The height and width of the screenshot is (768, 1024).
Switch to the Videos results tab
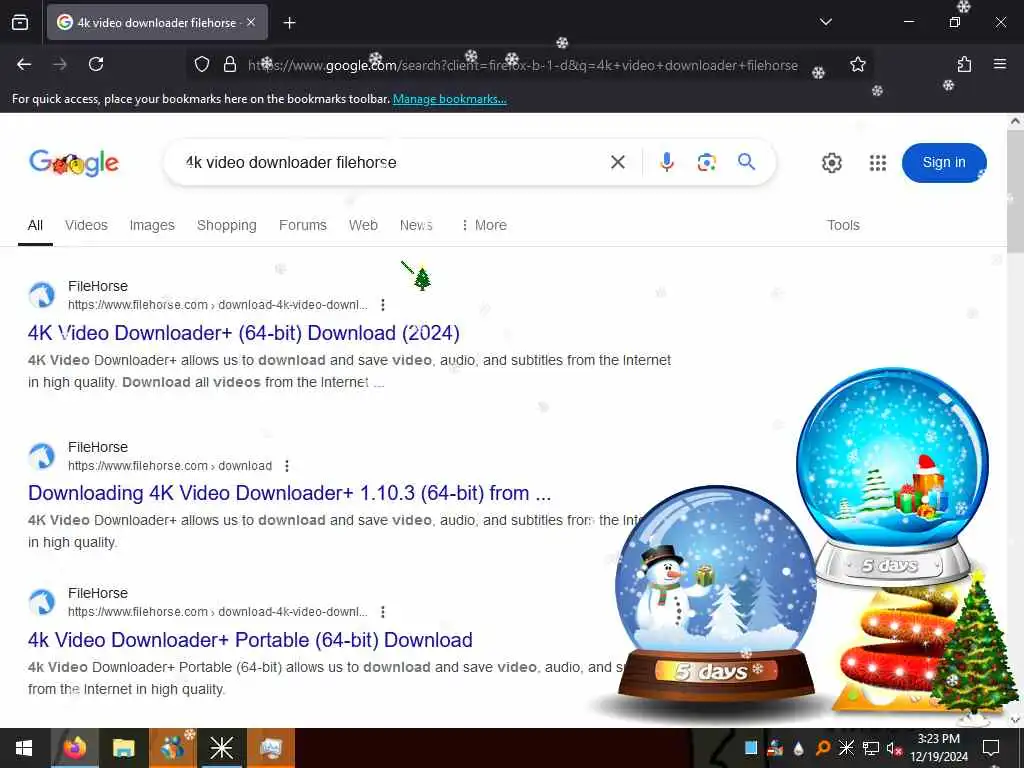86,225
